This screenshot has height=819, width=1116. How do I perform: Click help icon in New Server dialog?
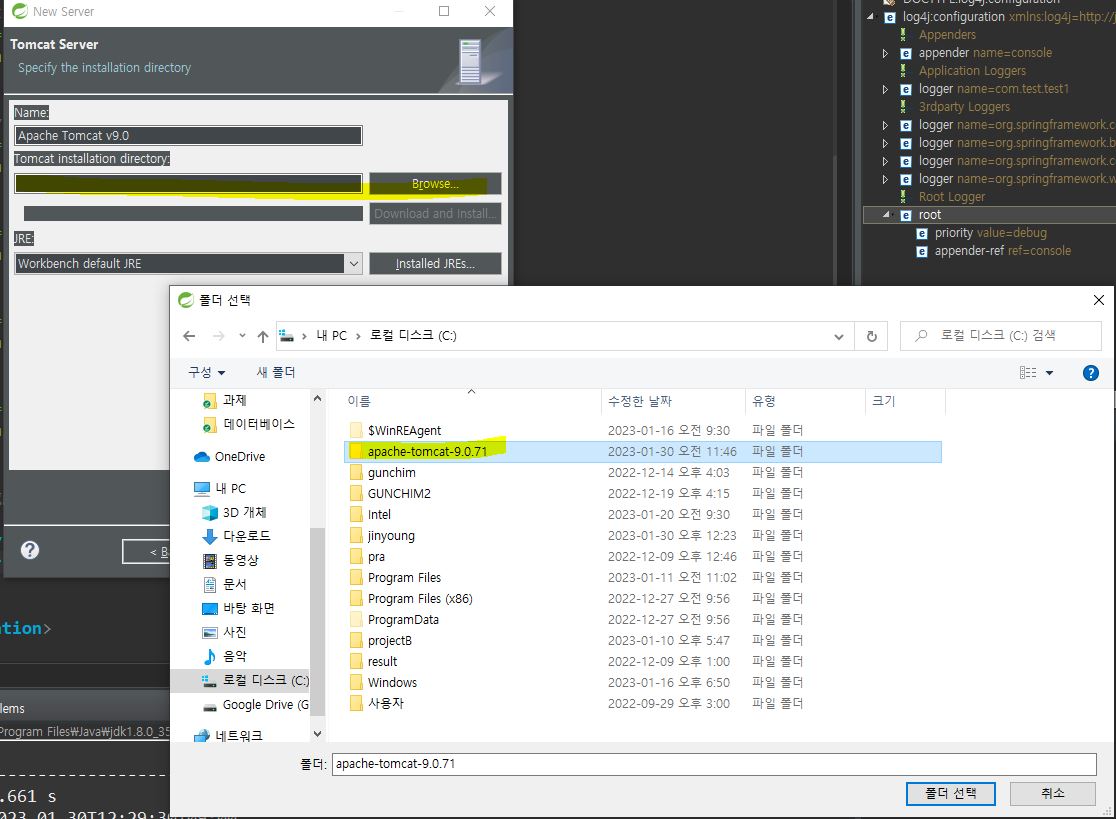click(x=30, y=550)
